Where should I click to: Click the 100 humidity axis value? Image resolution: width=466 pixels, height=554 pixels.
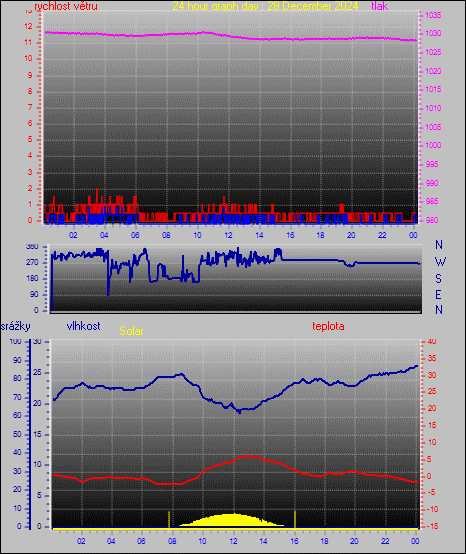click(x=16, y=341)
